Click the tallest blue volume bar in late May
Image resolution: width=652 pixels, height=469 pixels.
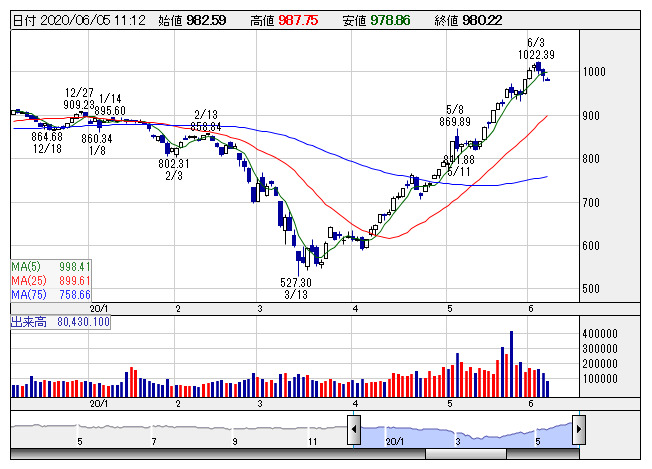point(511,364)
